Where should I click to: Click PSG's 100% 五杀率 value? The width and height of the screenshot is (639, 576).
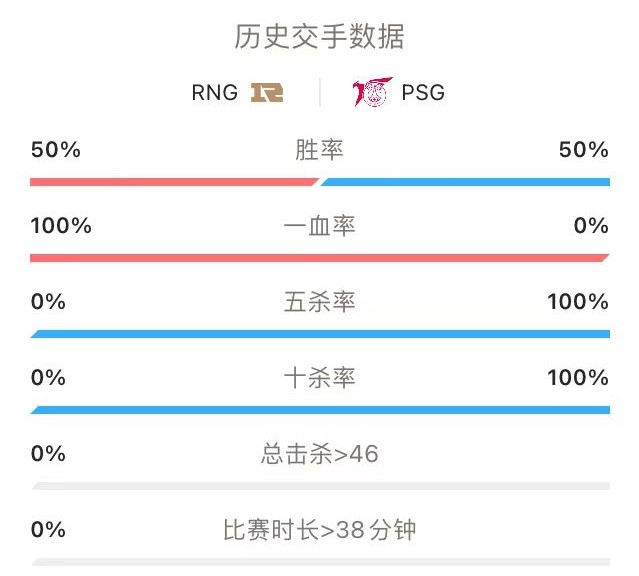point(578,302)
